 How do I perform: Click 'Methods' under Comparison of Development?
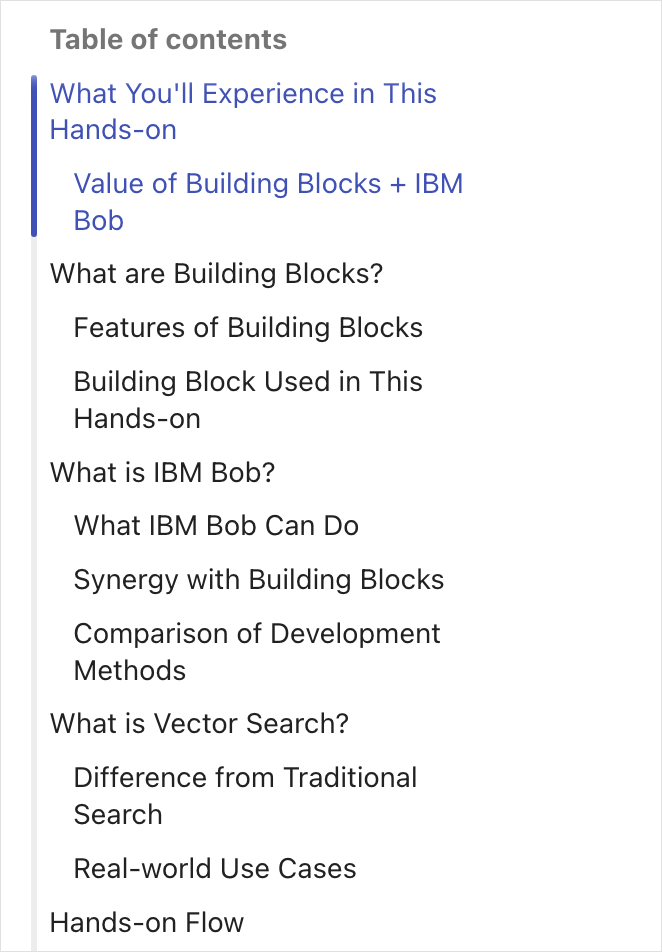(x=129, y=670)
